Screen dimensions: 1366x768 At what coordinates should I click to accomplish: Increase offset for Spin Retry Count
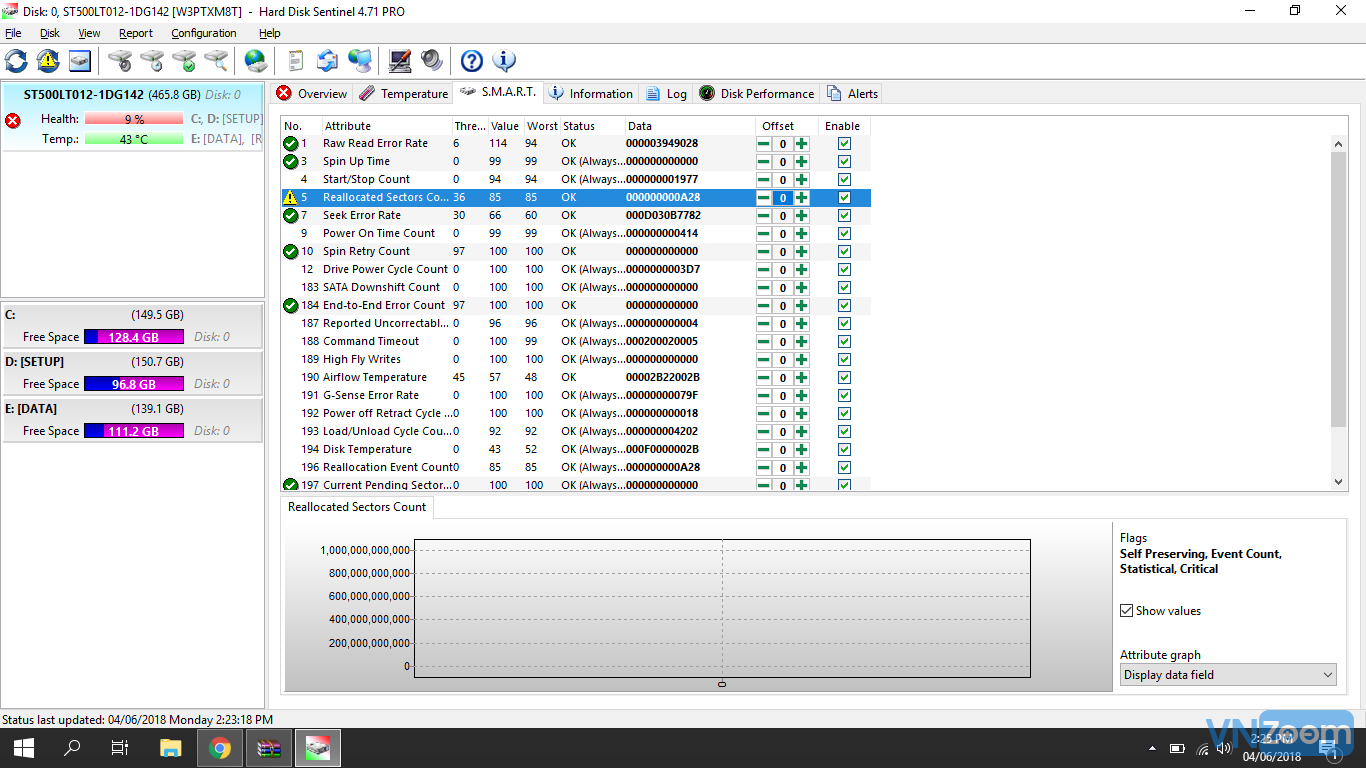tap(801, 251)
